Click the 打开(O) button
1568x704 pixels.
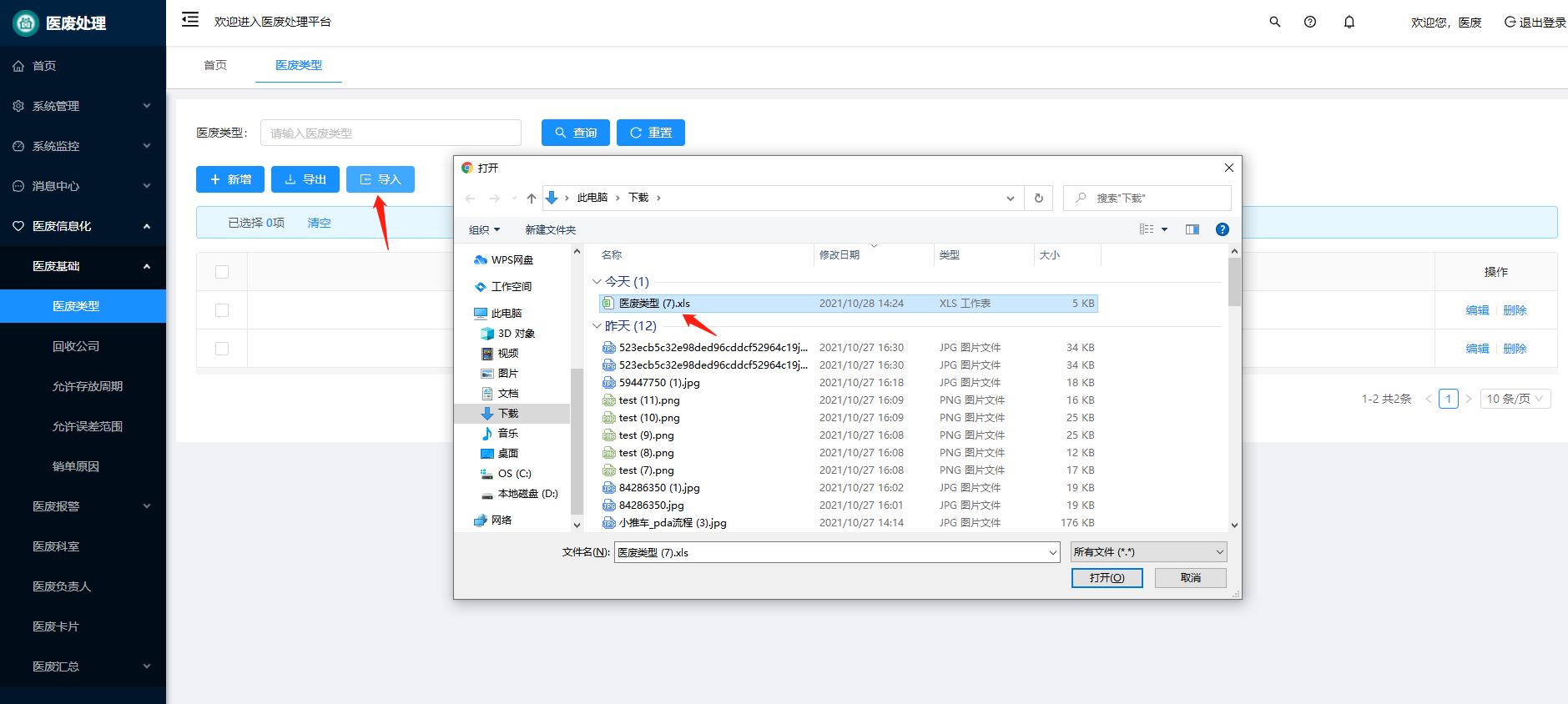1107,578
